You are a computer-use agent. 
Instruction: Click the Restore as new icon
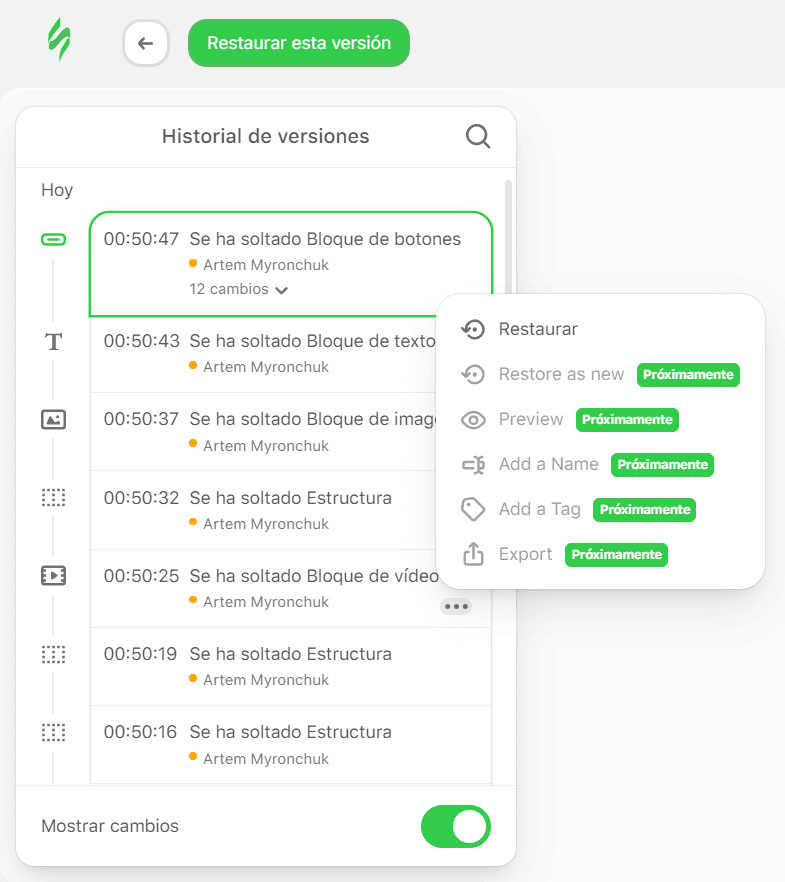[x=473, y=374]
